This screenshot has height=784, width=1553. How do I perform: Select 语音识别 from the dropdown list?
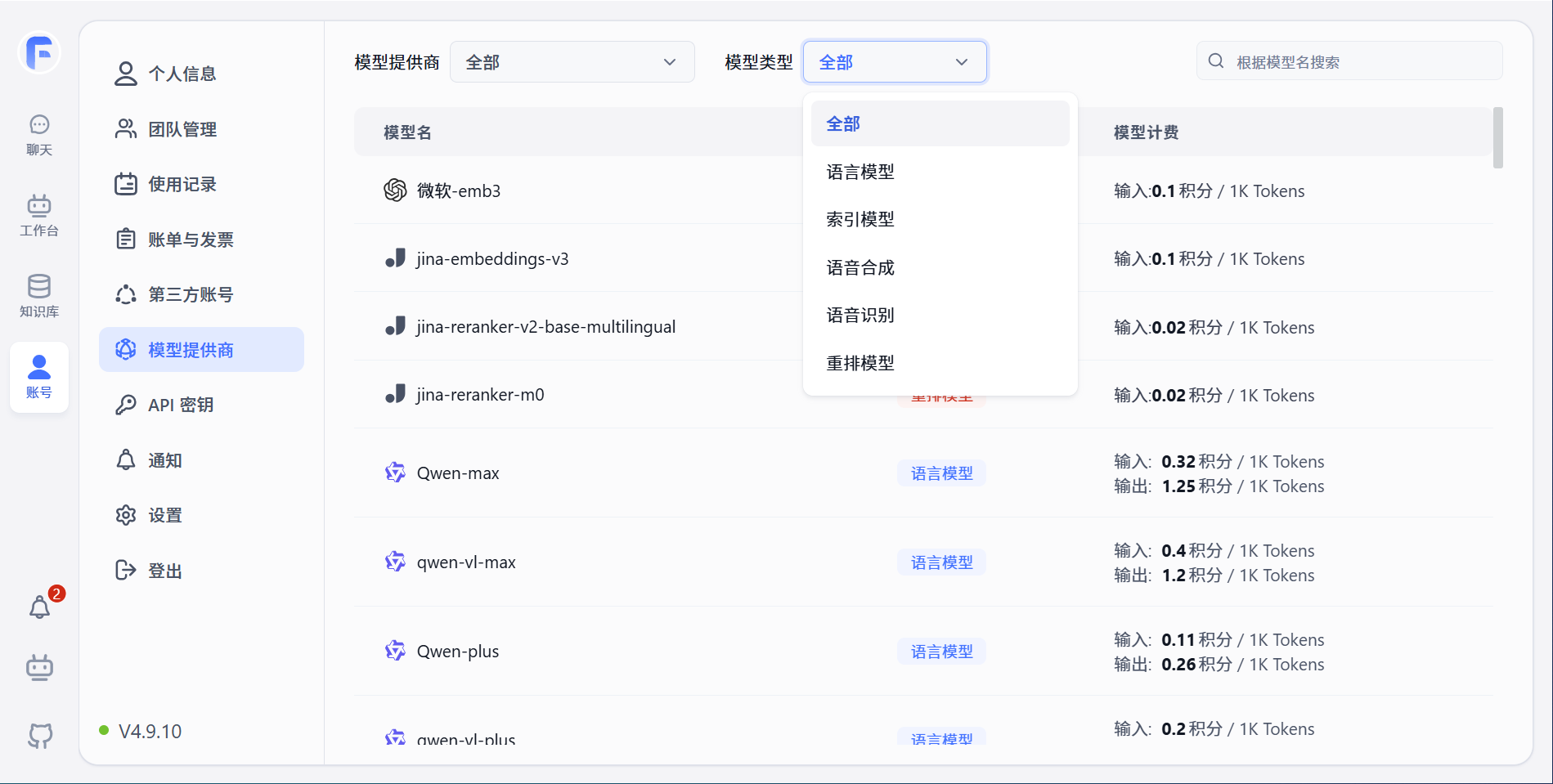click(940, 315)
